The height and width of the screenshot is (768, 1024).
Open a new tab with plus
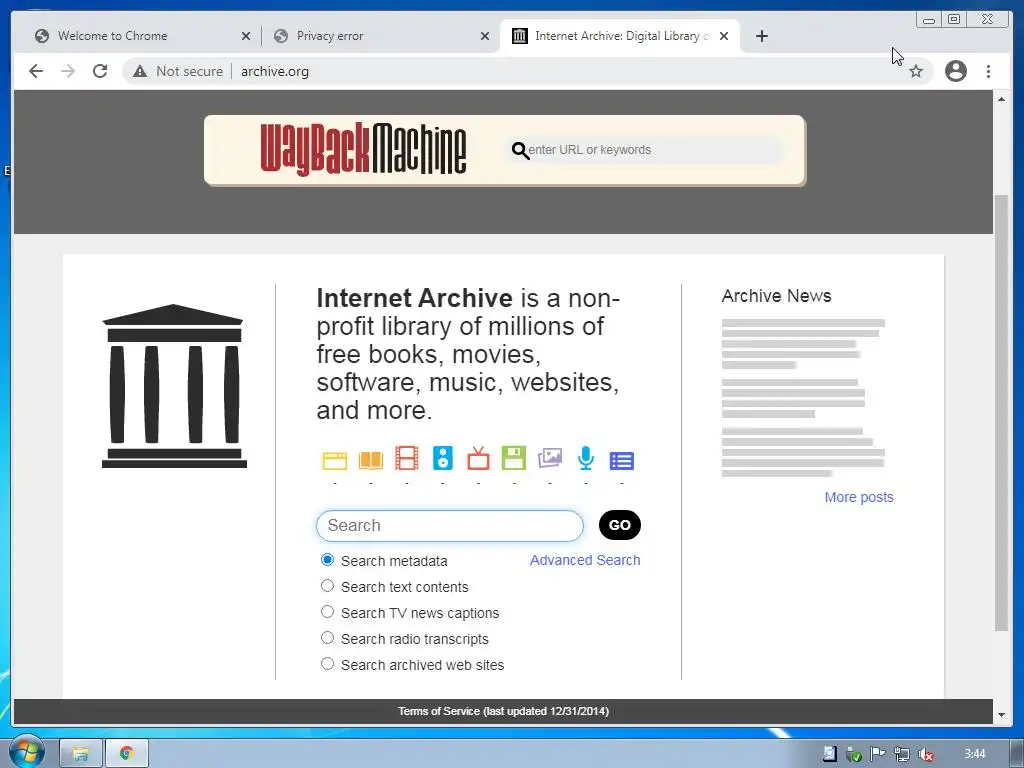761,36
